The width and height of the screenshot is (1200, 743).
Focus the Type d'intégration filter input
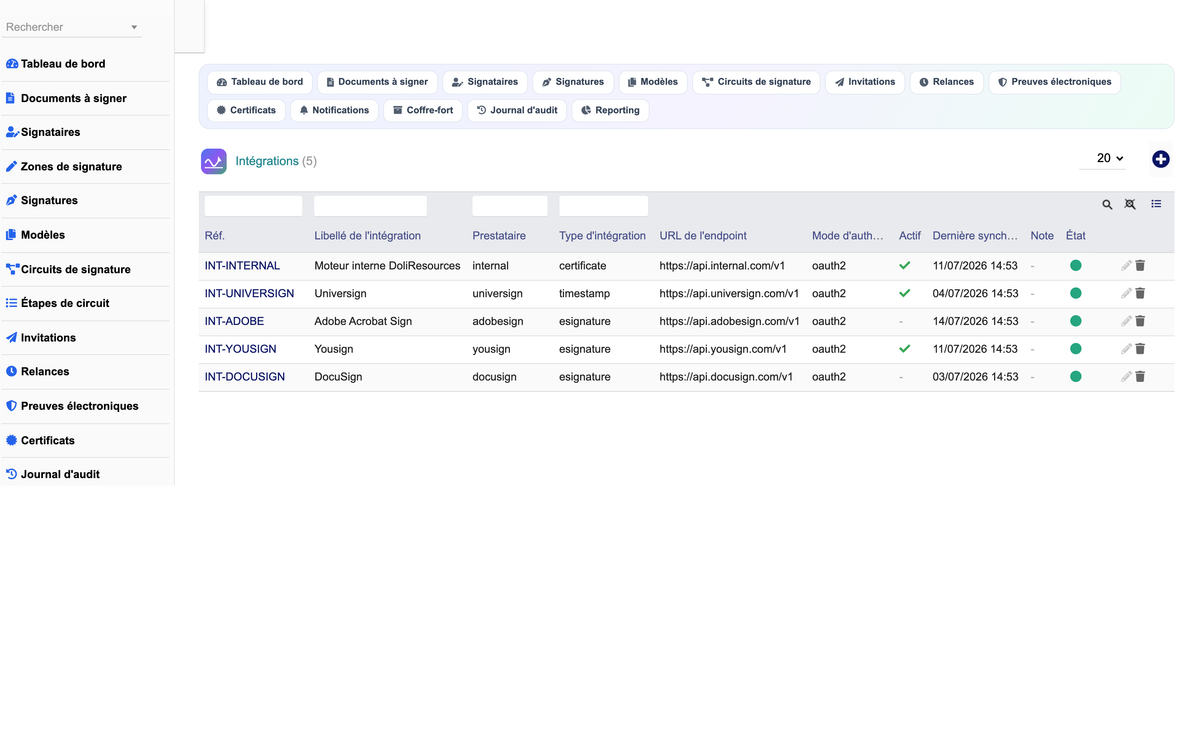pos(603,206)
